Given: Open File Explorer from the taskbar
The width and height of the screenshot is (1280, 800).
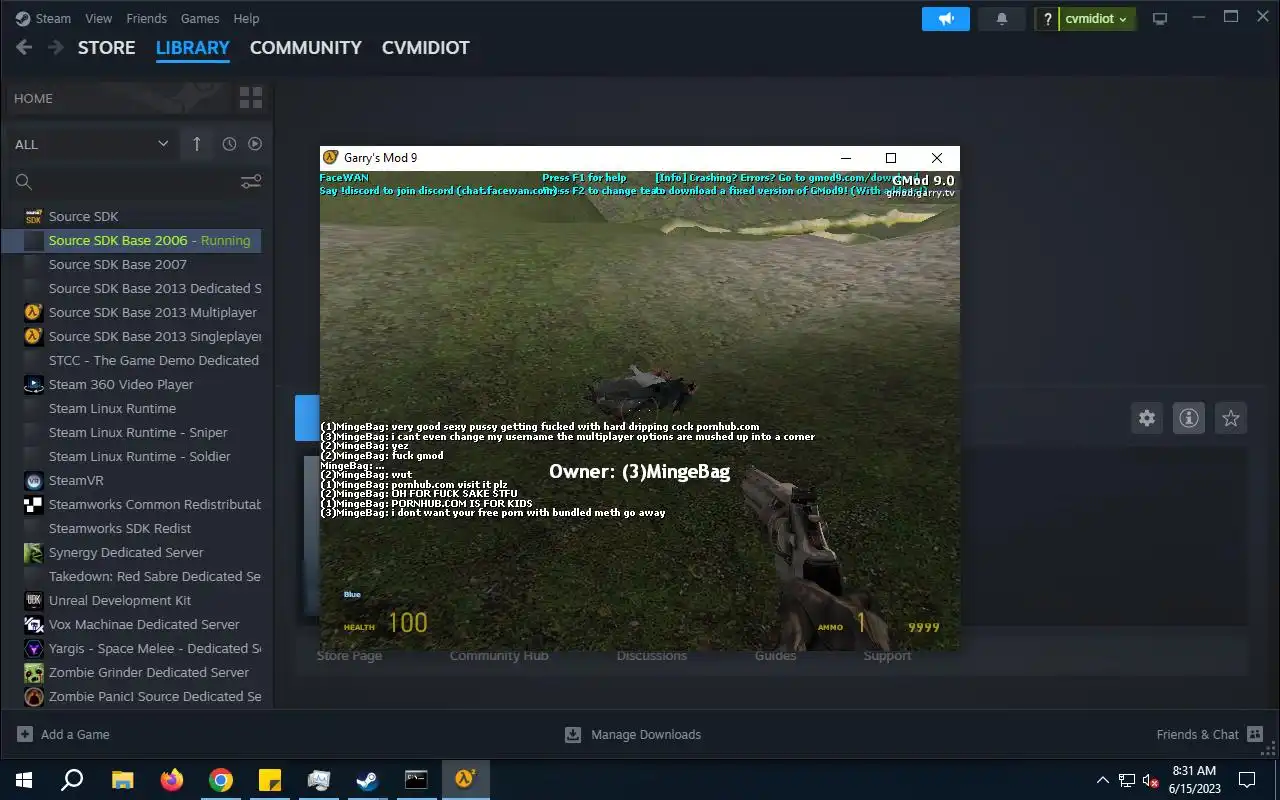Looking at the screenshot, I should click(x=122, y=780).
